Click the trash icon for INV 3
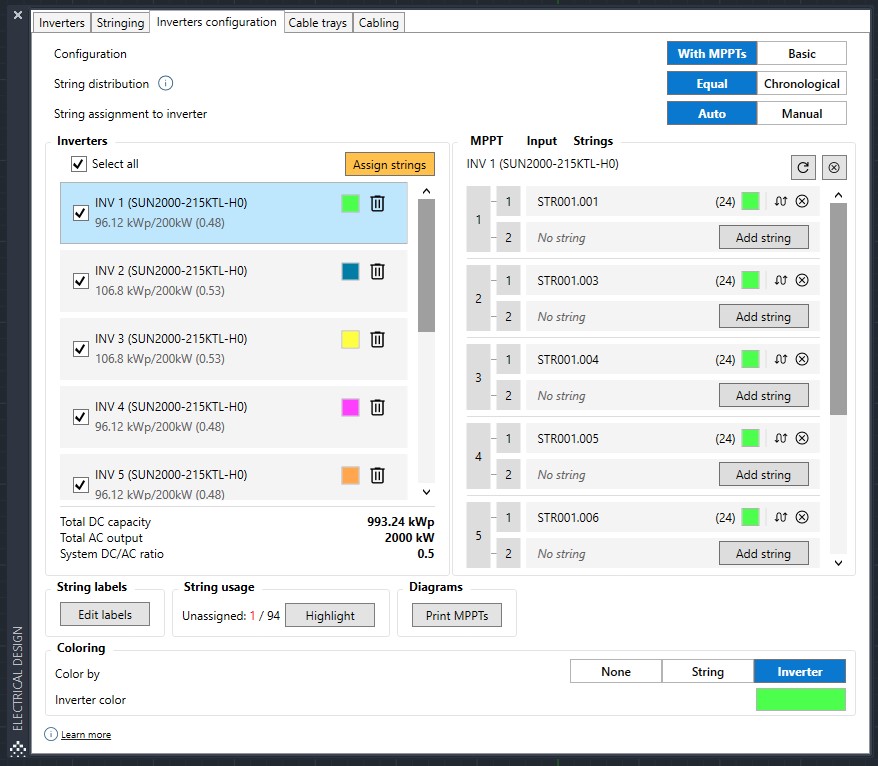The width and height of the screenshot is (878, 766). [377, 340]
